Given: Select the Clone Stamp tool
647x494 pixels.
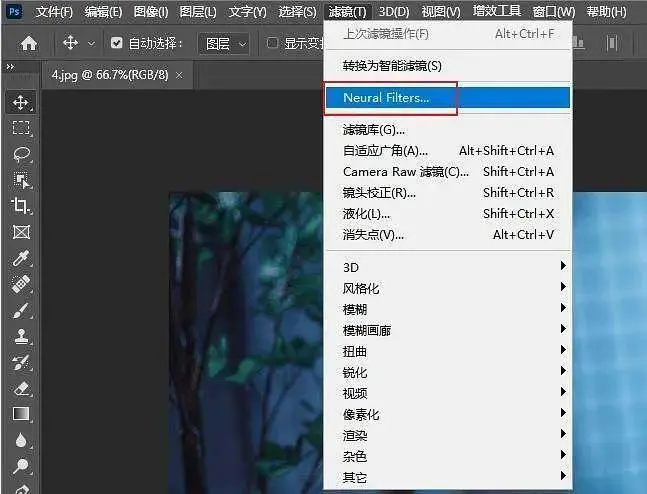Looking at the screenshot, I should click(21, 336).
